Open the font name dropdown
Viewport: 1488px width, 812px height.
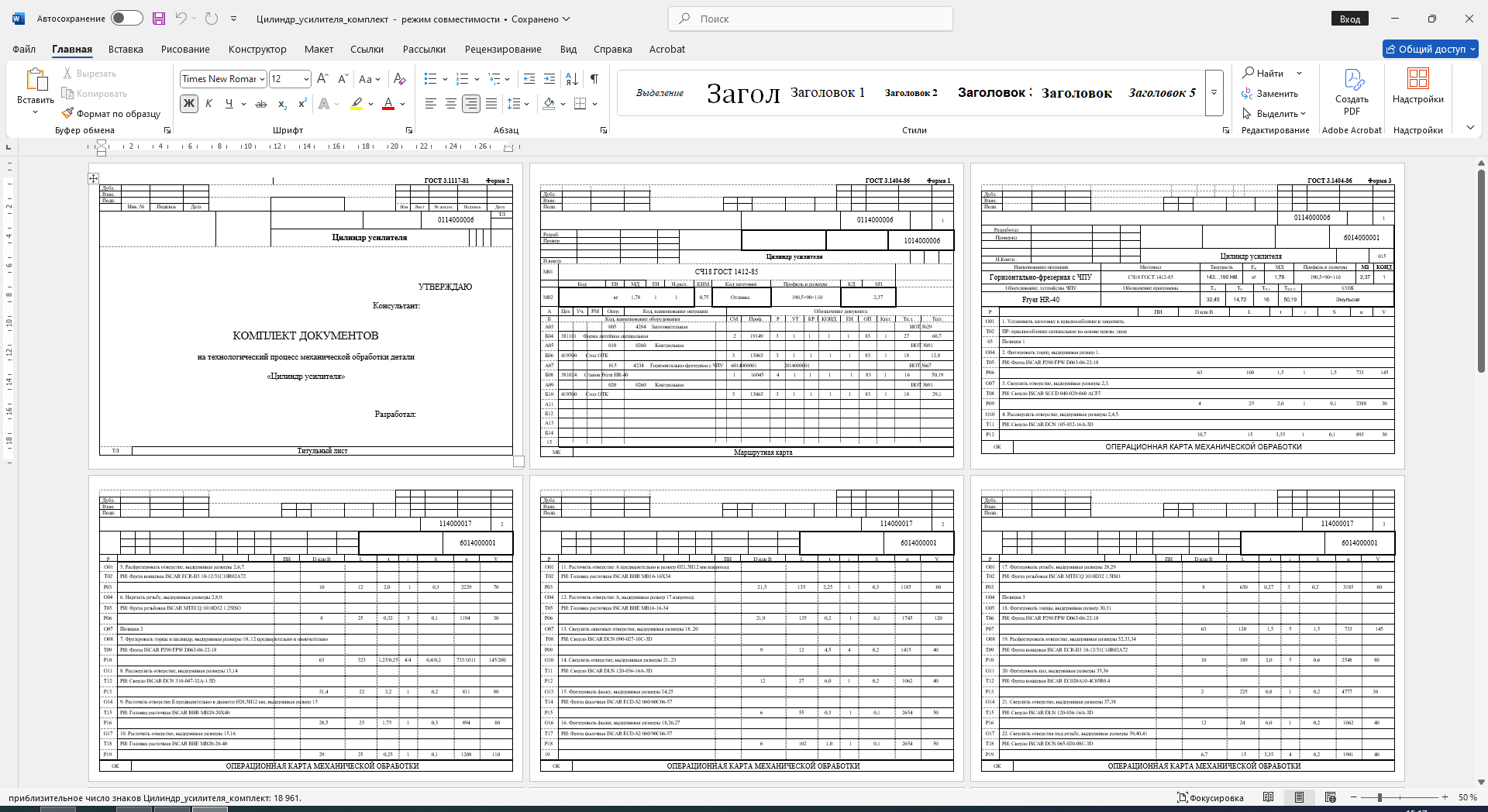pyautogui.click(x=263, y=79)
